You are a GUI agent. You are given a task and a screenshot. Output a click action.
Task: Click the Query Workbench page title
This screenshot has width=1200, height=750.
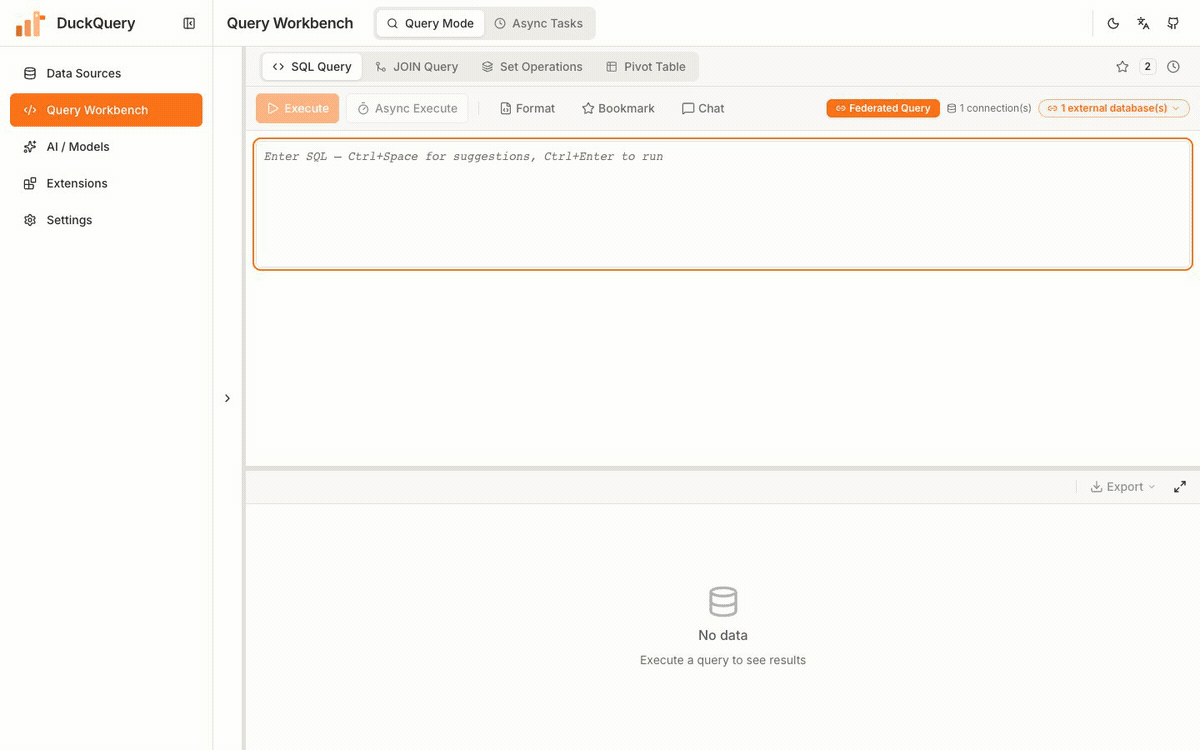[x=290, y=23]
